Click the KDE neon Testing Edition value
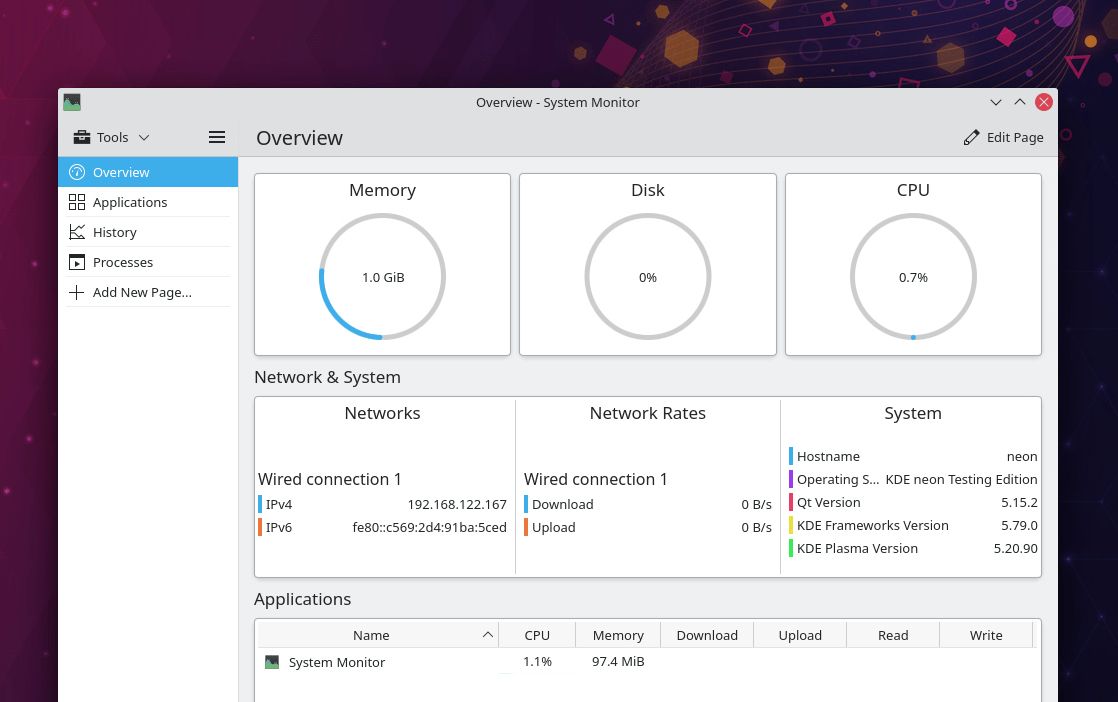Image resolution: width=1118 pixels, height=702 pixels. pos(961,480)
